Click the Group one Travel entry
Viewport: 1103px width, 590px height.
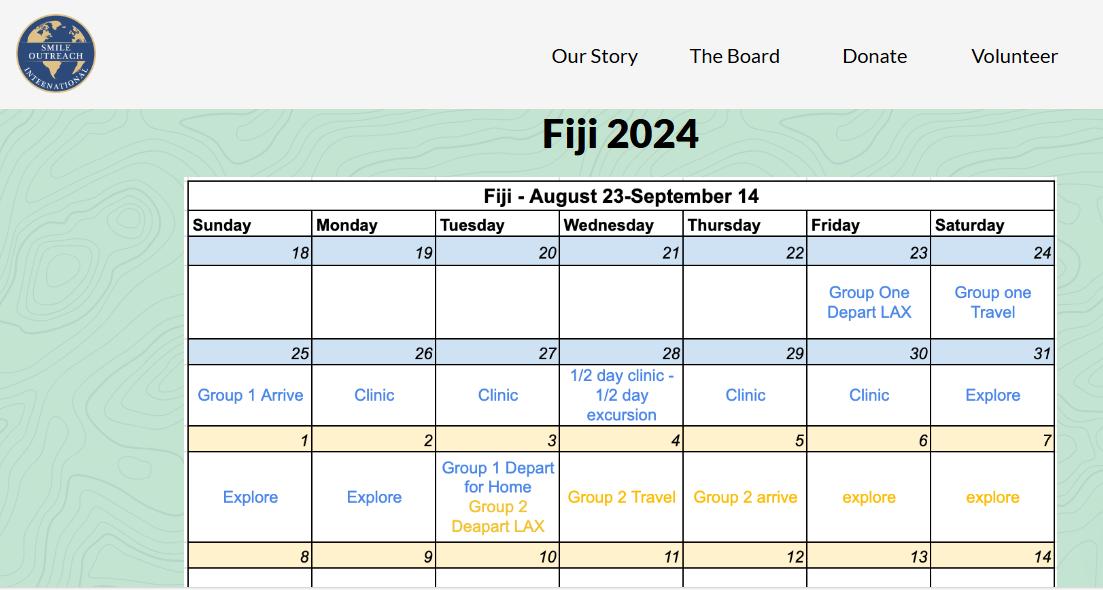pos(992,302)
